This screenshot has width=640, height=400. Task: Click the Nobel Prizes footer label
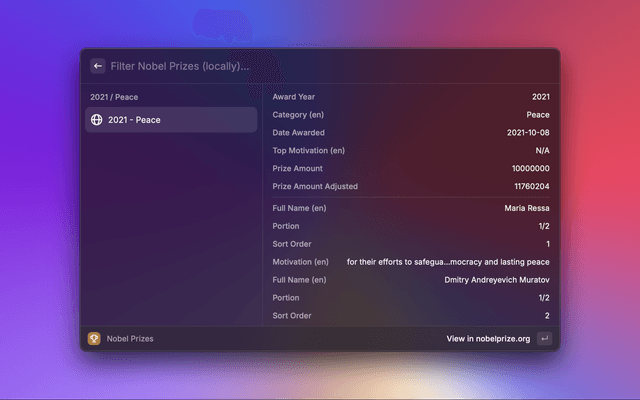[130, 339]
